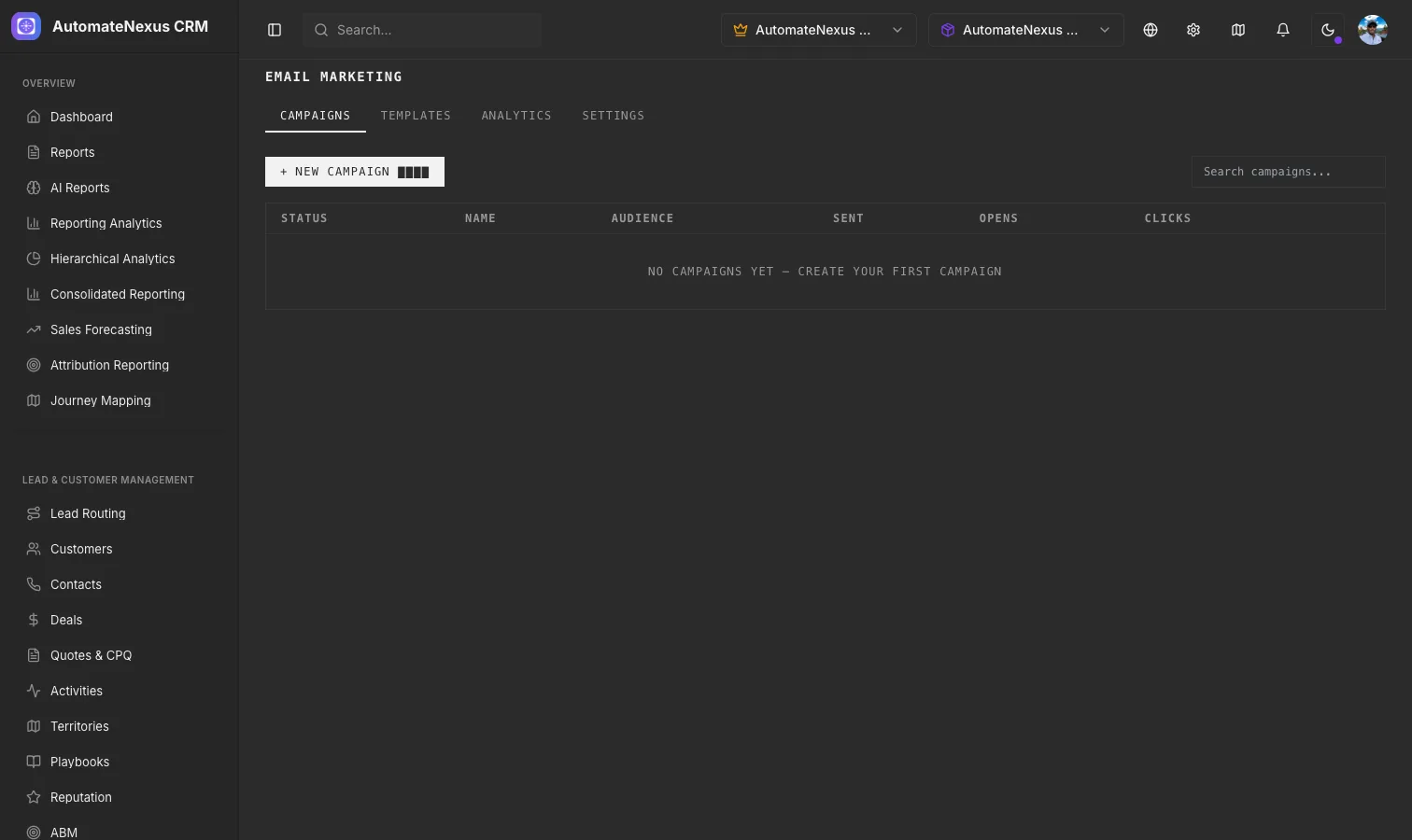Screen dimensions: 1412x840
Task: Open the settings gear icon
Action: (1193, 30)
